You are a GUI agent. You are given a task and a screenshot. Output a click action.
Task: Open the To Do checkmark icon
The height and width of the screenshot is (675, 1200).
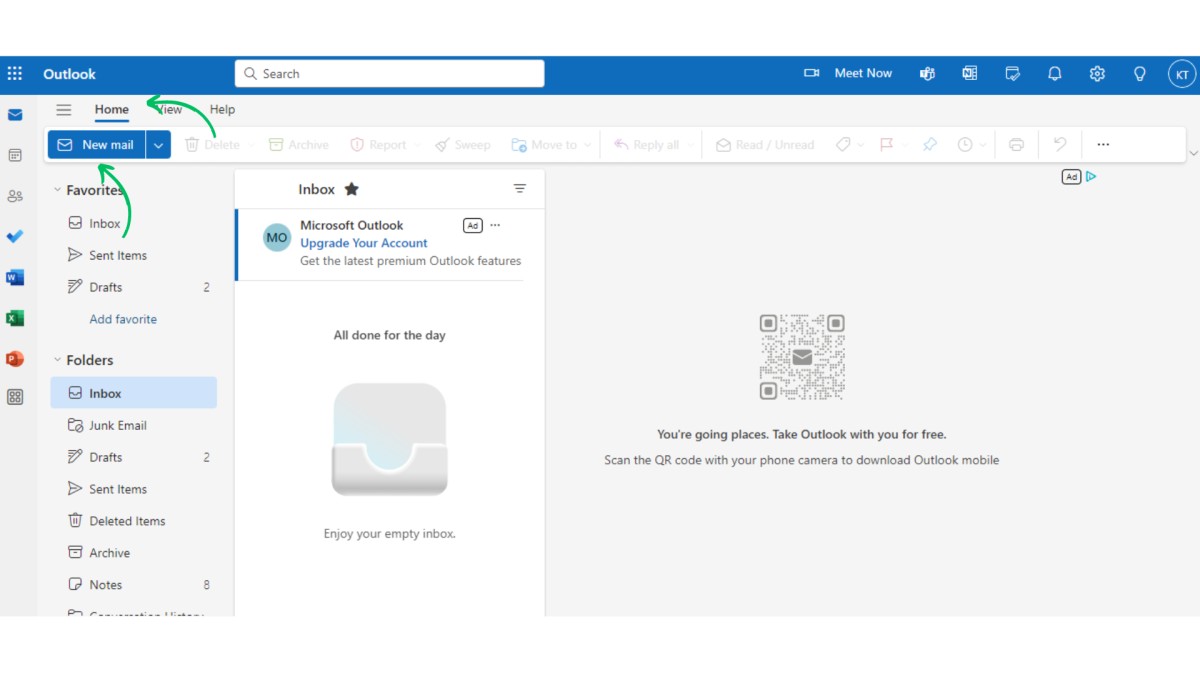click(15, 237)
